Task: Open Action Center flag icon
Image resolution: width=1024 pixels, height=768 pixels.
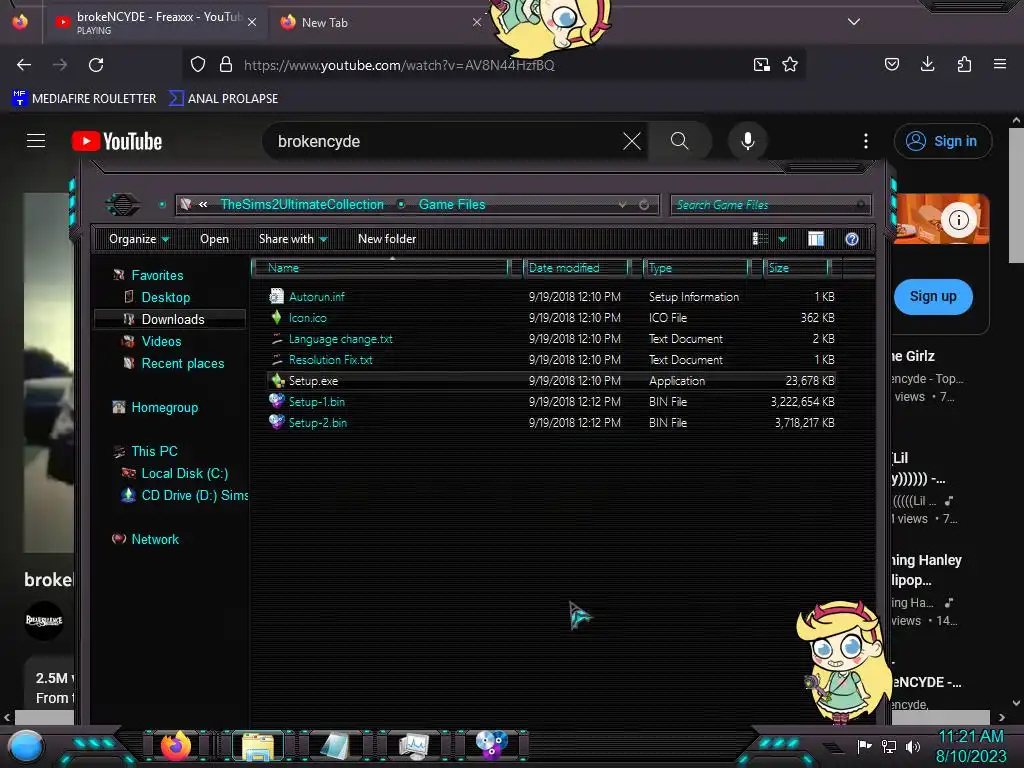Action: coord(865,746)
